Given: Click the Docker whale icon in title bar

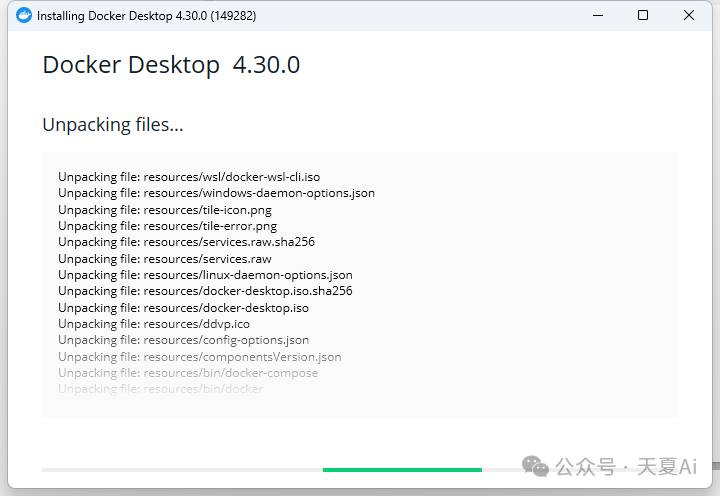Looking at the screenshot, I should pos(24,15).
